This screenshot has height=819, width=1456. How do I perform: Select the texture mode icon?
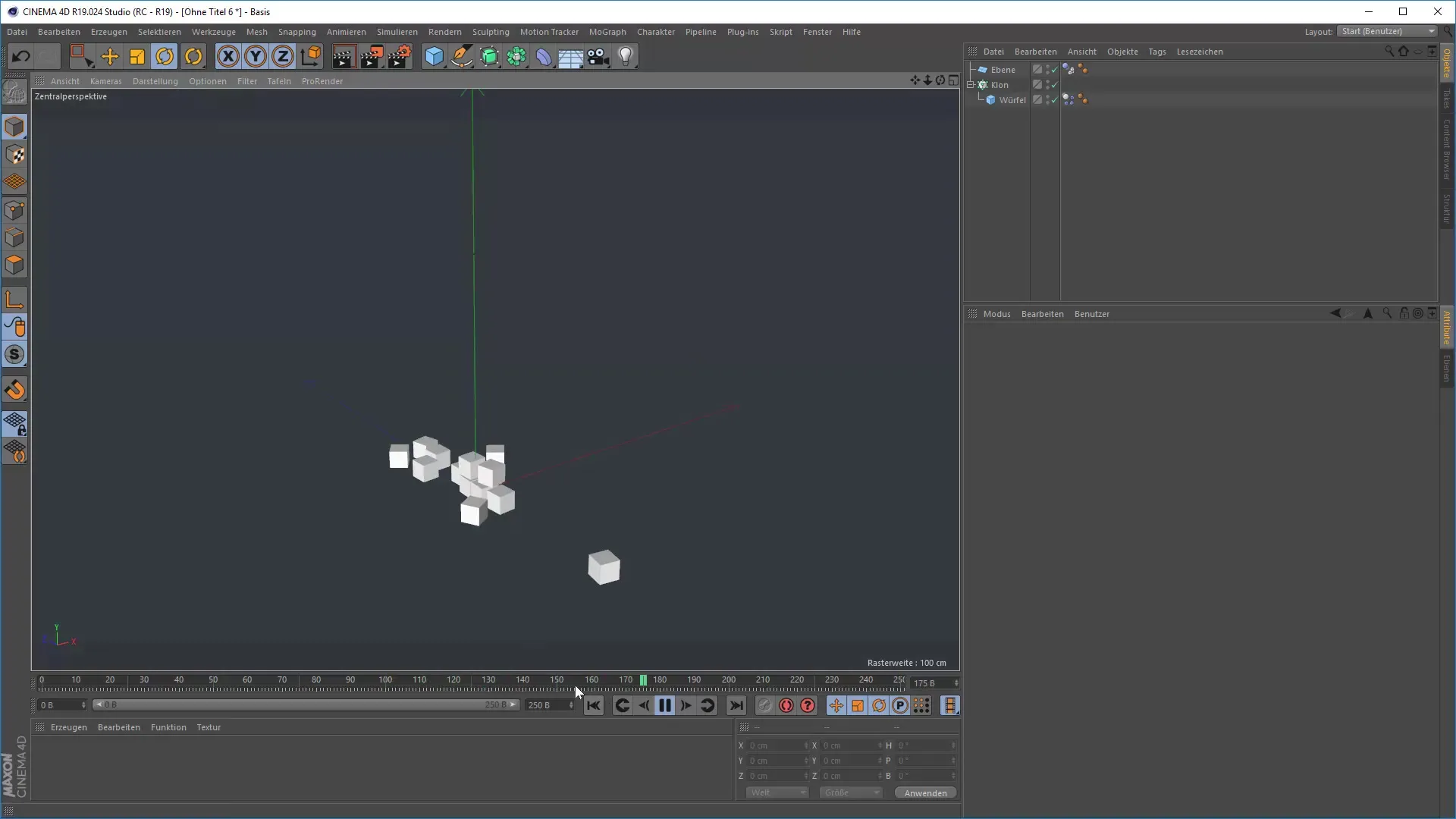pos(14,155)
